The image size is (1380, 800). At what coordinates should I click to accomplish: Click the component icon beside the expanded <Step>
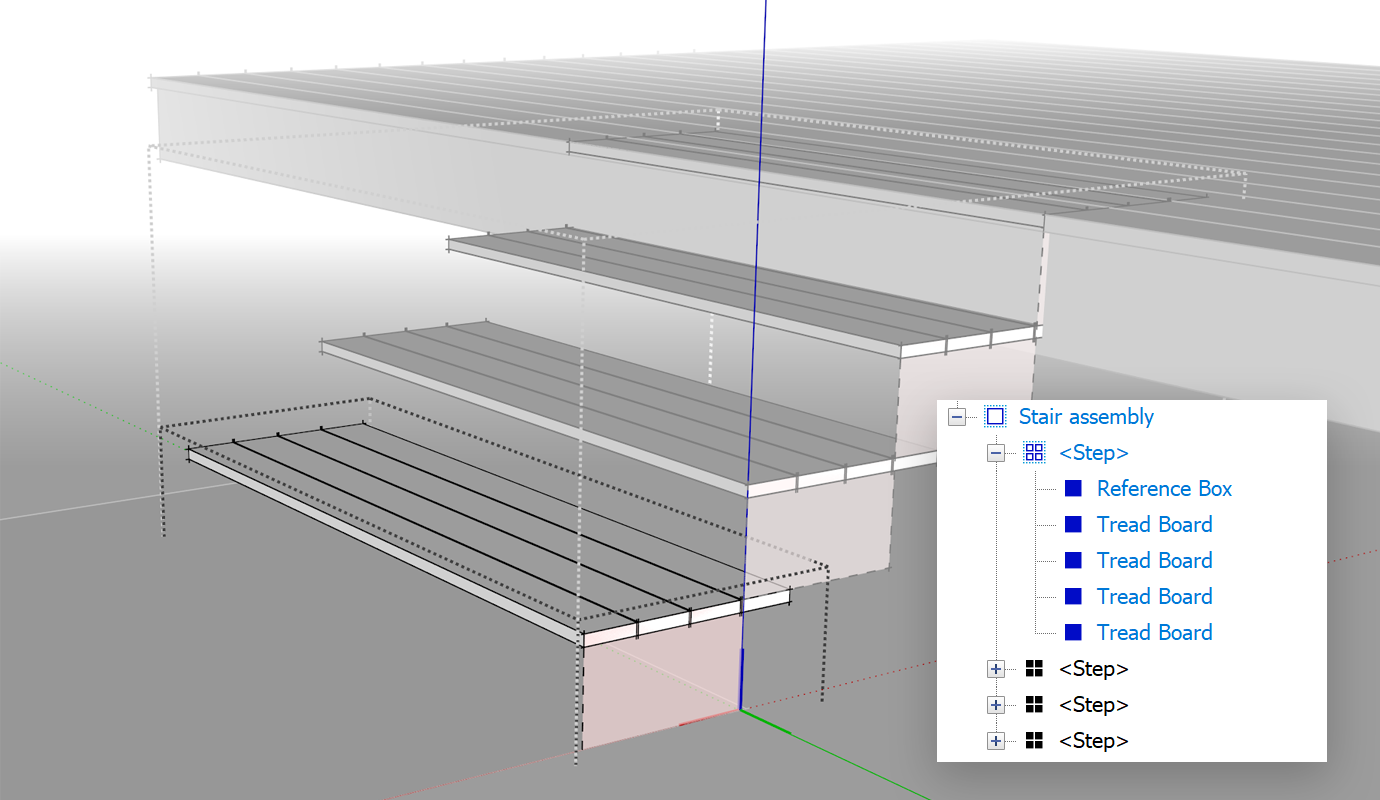click(1033, 452)
